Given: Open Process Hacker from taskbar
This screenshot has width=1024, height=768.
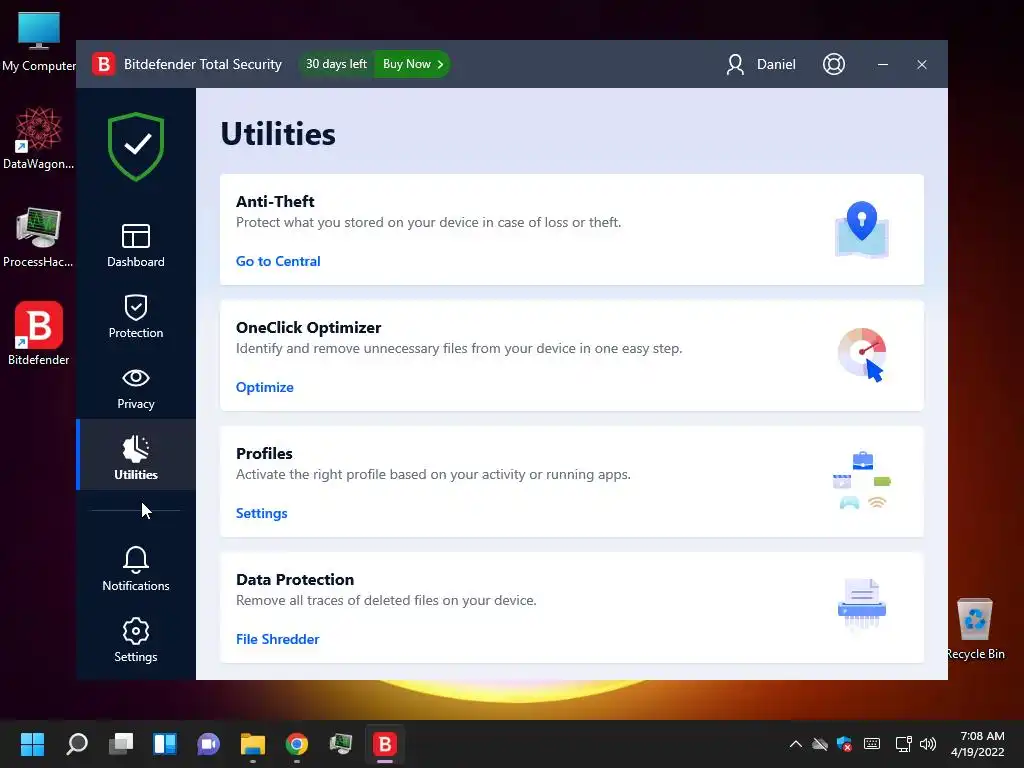Looking at the screenshot, I should click(340, 744).
